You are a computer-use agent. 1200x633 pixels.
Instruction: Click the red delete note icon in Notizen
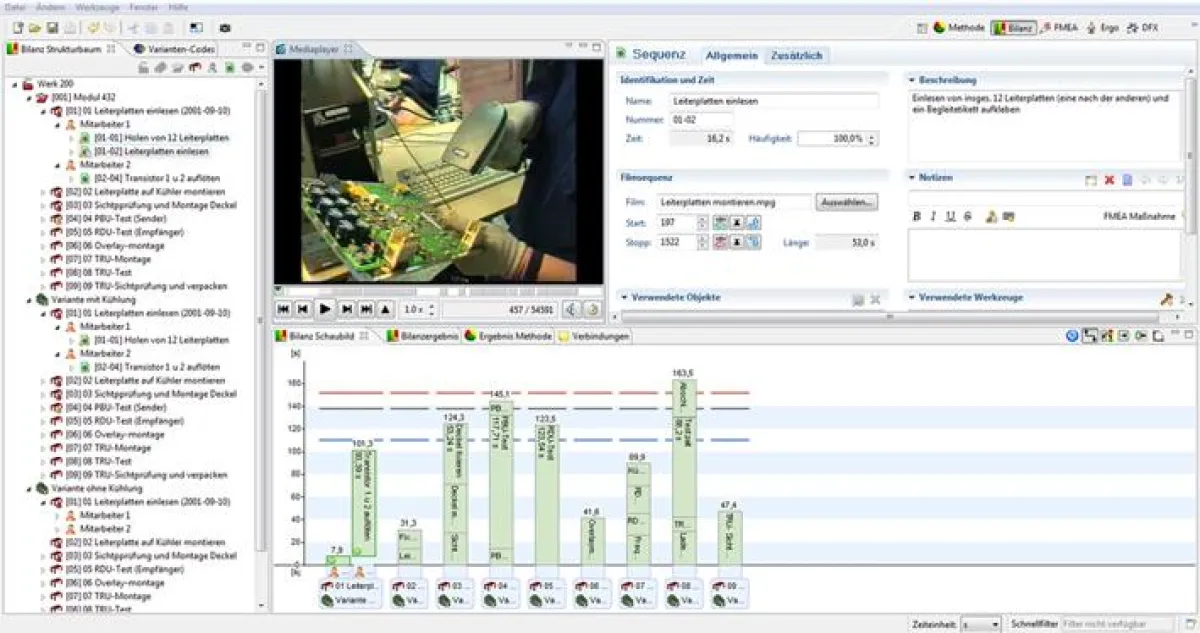[1109, 180]
